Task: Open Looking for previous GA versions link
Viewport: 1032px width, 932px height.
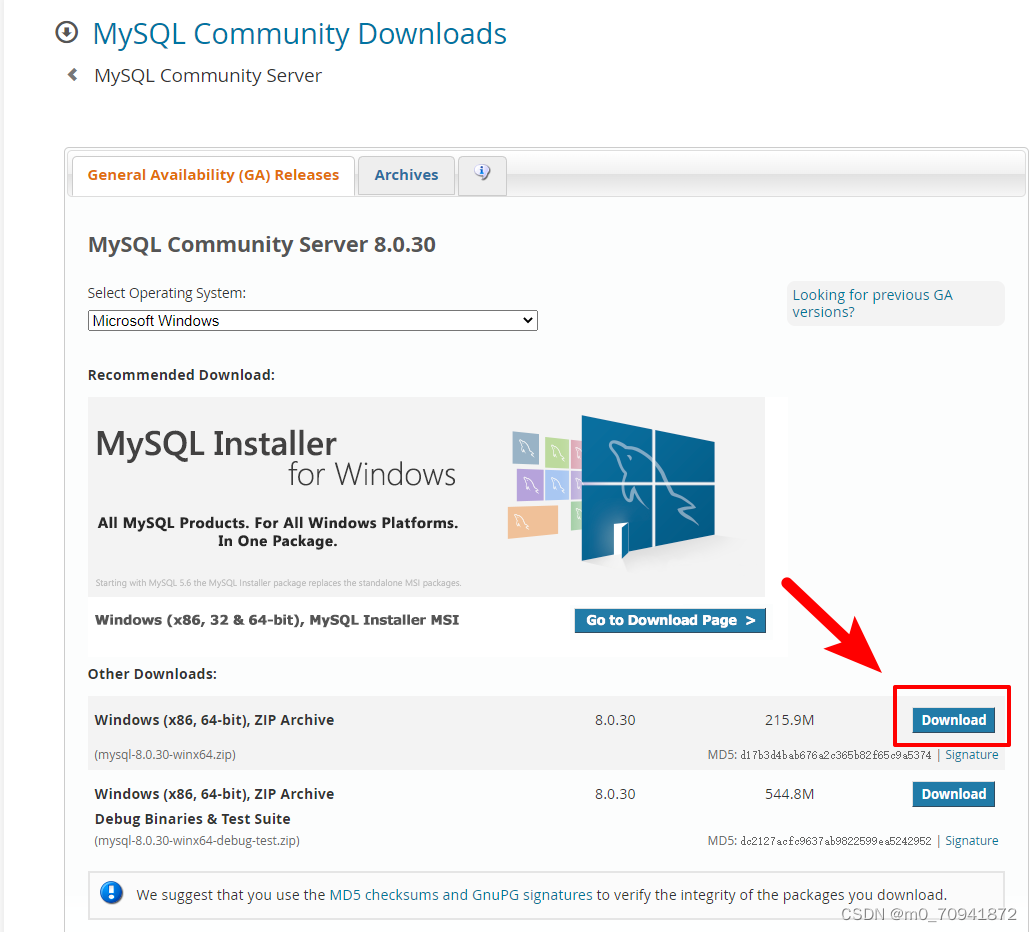Action: [x=872, y=303]
